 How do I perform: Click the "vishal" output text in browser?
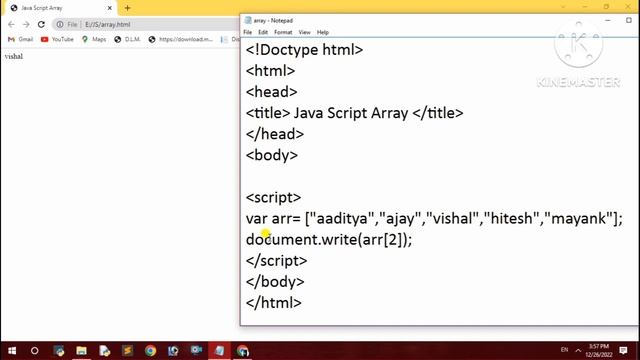click(x=14, y=56)
